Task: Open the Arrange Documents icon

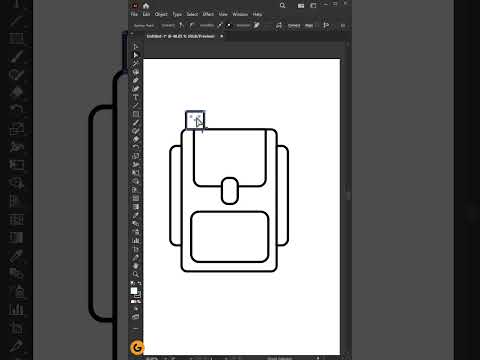Action: click(301, 5)
